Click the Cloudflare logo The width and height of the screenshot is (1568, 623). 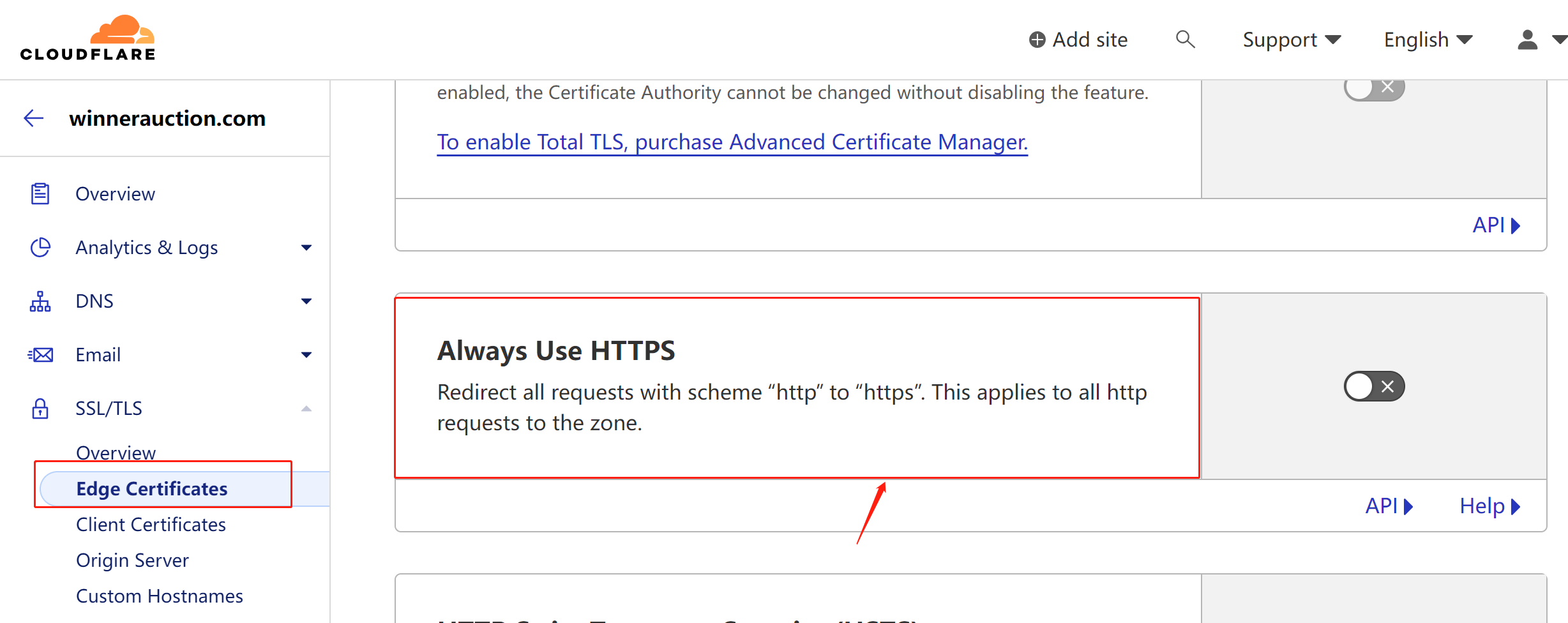(87, 38)
